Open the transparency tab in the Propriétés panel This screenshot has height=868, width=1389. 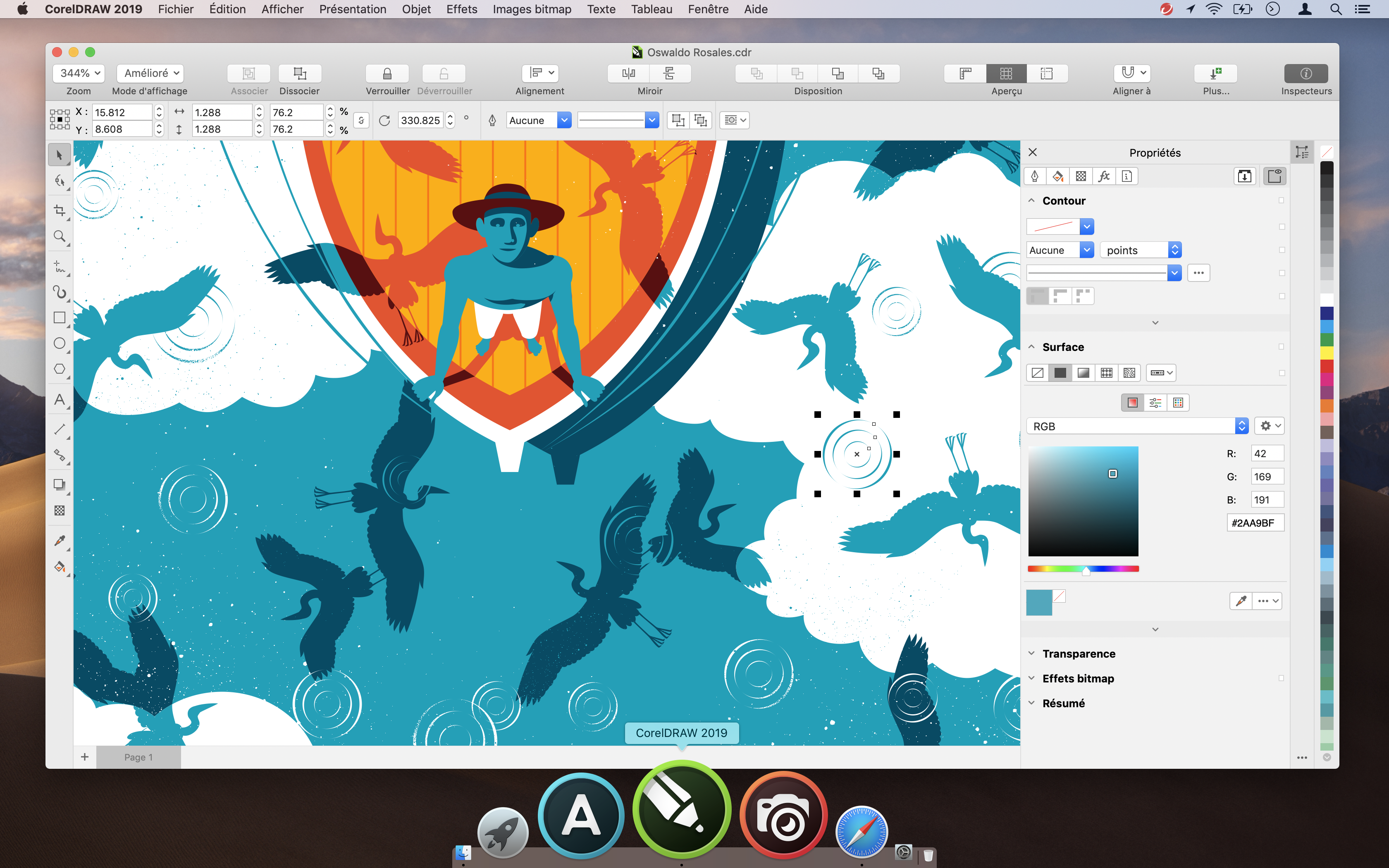(x=1081, y=176)
